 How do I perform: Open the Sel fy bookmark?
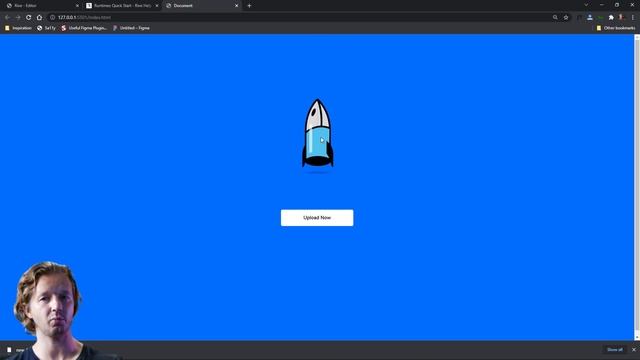[46, 28]
